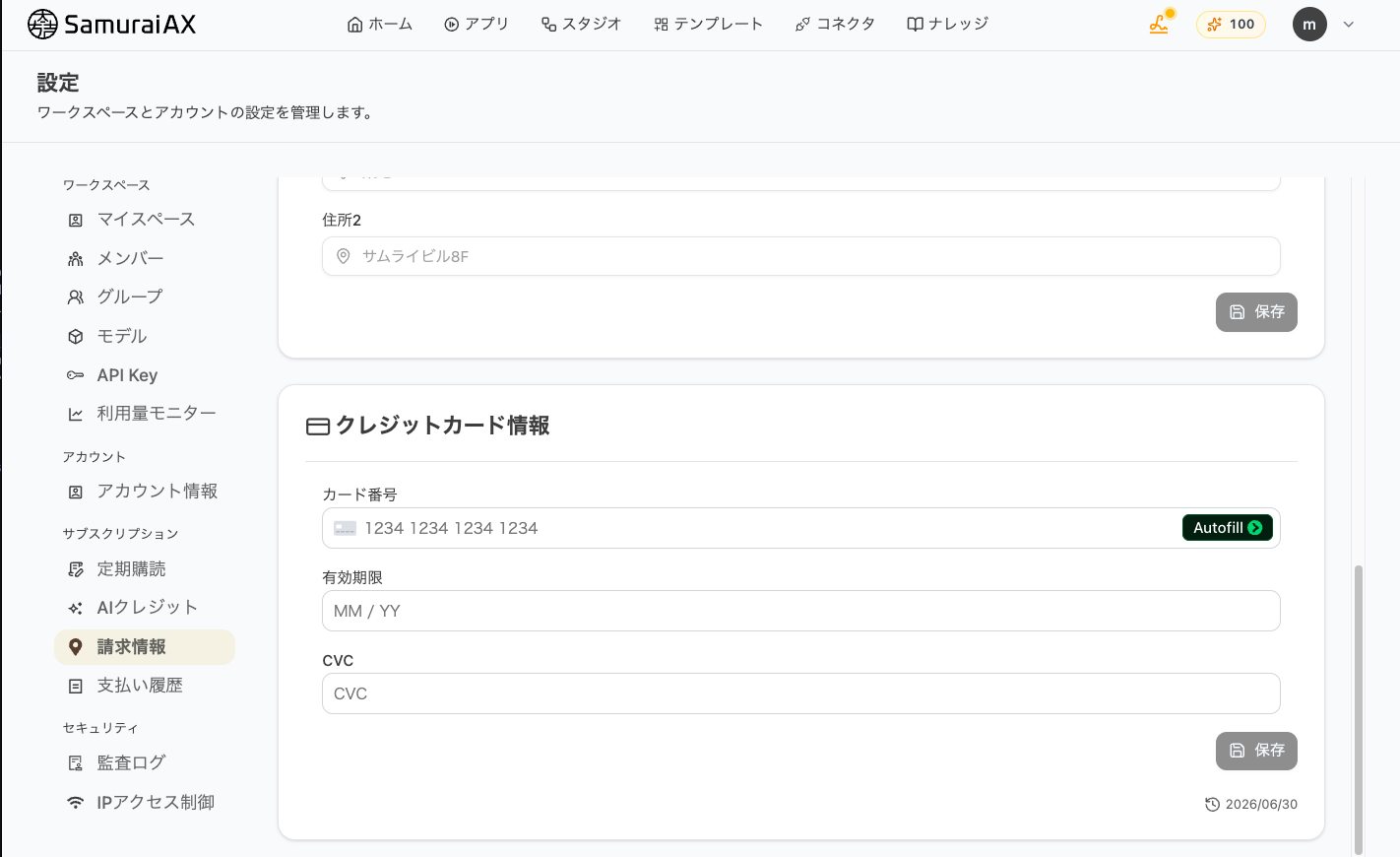Click the SamuraiAX logo icon

click(x=42, y=25)
